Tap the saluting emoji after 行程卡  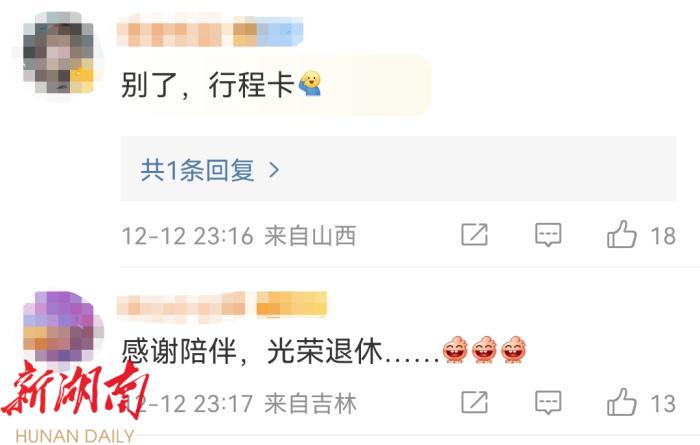tap(310, 83)
